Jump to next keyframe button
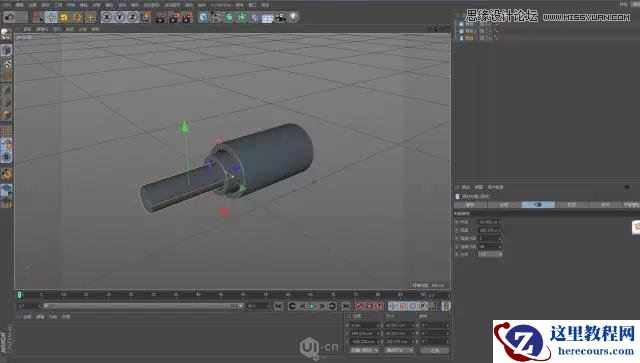The height and width of the screenshot is (363, 640). pyautogui.click(x=332, y=306)
